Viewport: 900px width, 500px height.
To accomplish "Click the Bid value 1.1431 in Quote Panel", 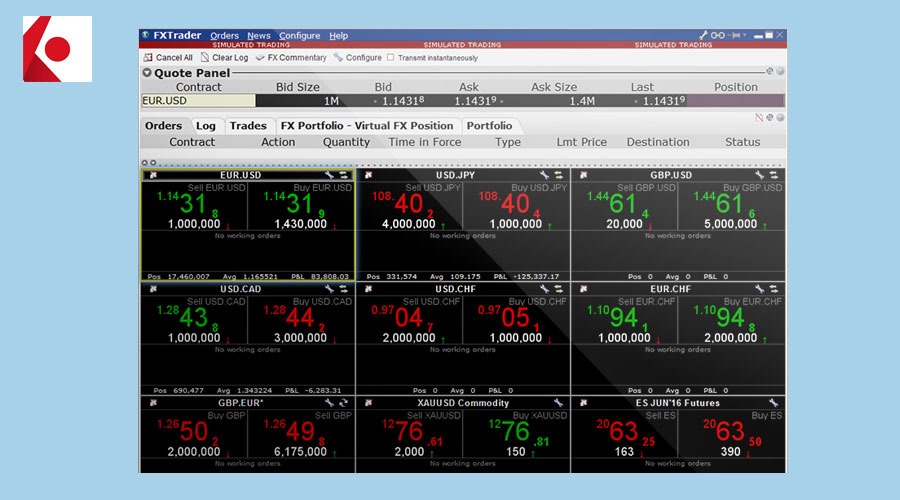I will [403, 101].
